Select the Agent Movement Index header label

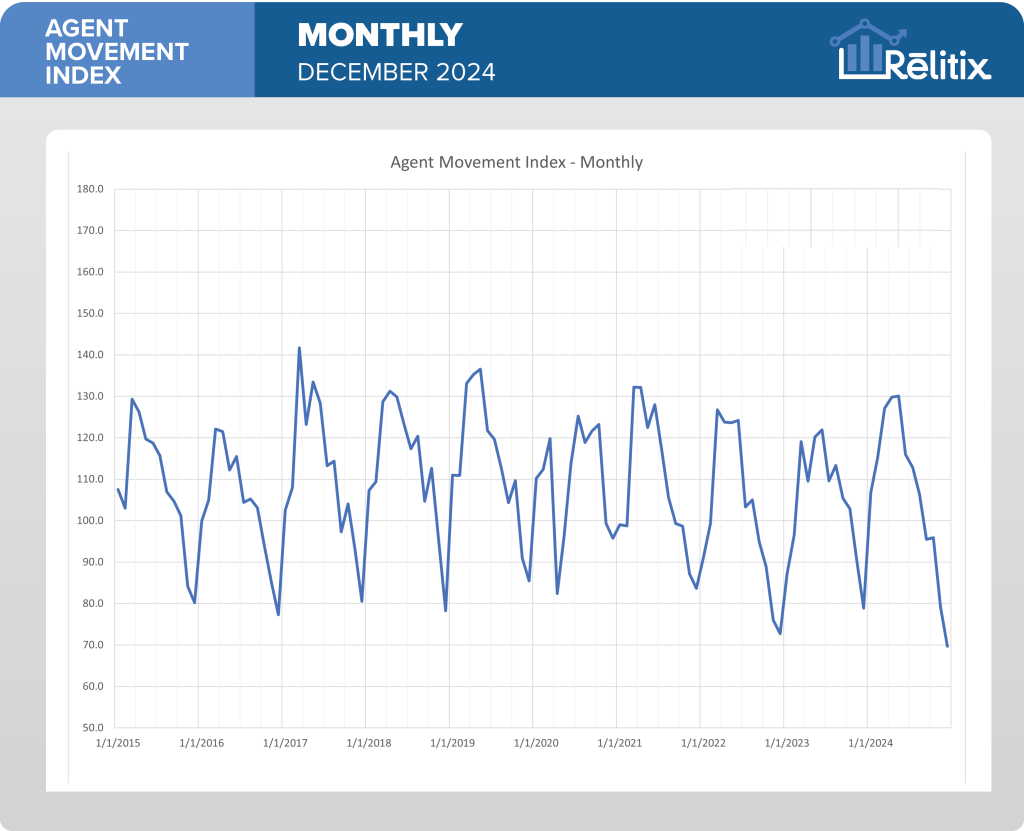(x=117, y=50)
